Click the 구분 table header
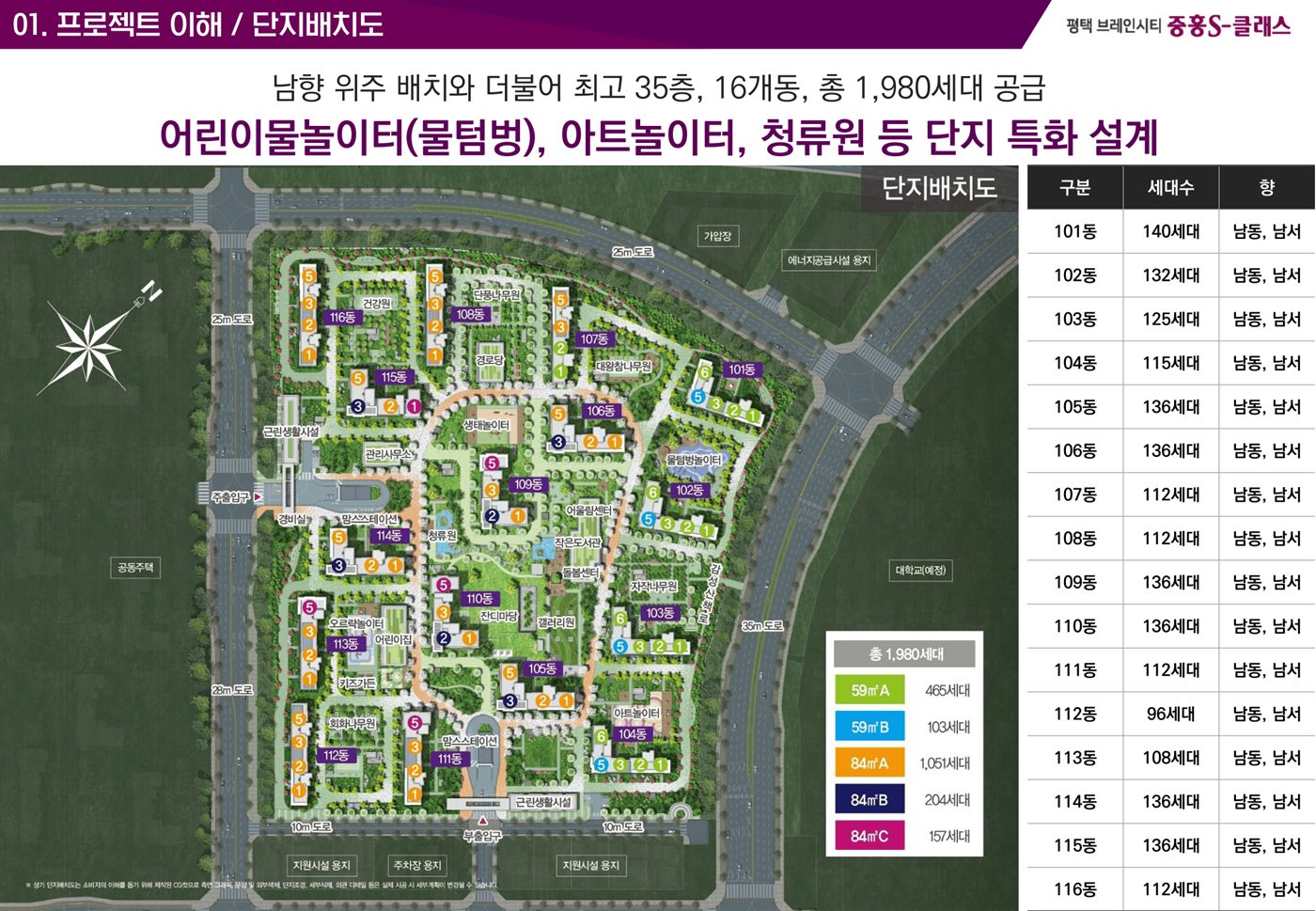1316x911 pixels. [x=1074, y=187]
